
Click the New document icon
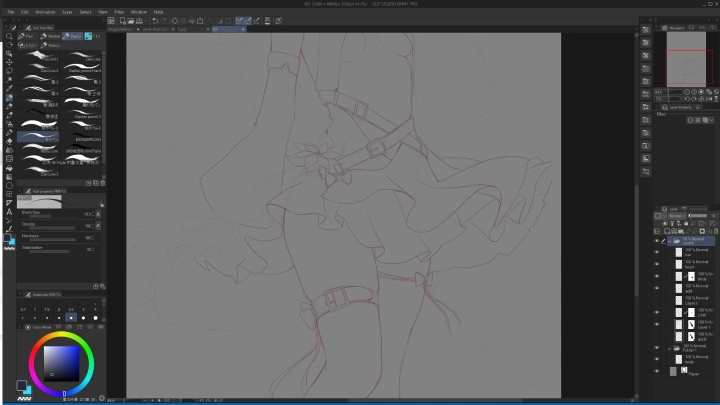123,21
